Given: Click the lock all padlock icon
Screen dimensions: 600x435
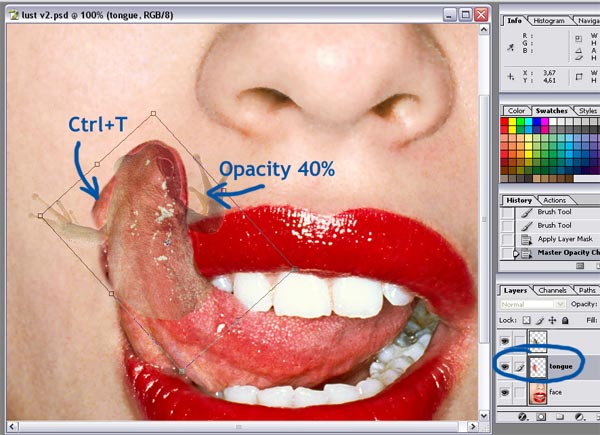Looking at the screenshot, I should click(x=563, y=319).
